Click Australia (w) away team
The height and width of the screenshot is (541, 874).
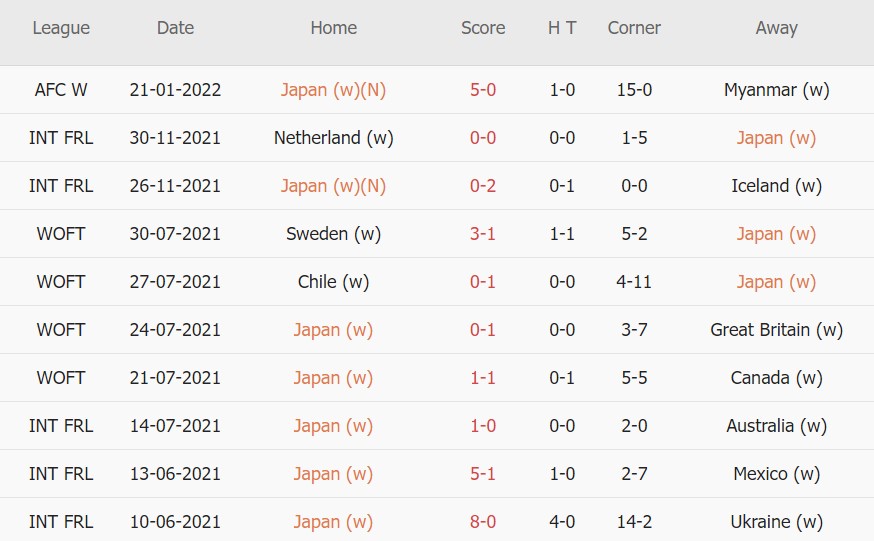point(776,426)
